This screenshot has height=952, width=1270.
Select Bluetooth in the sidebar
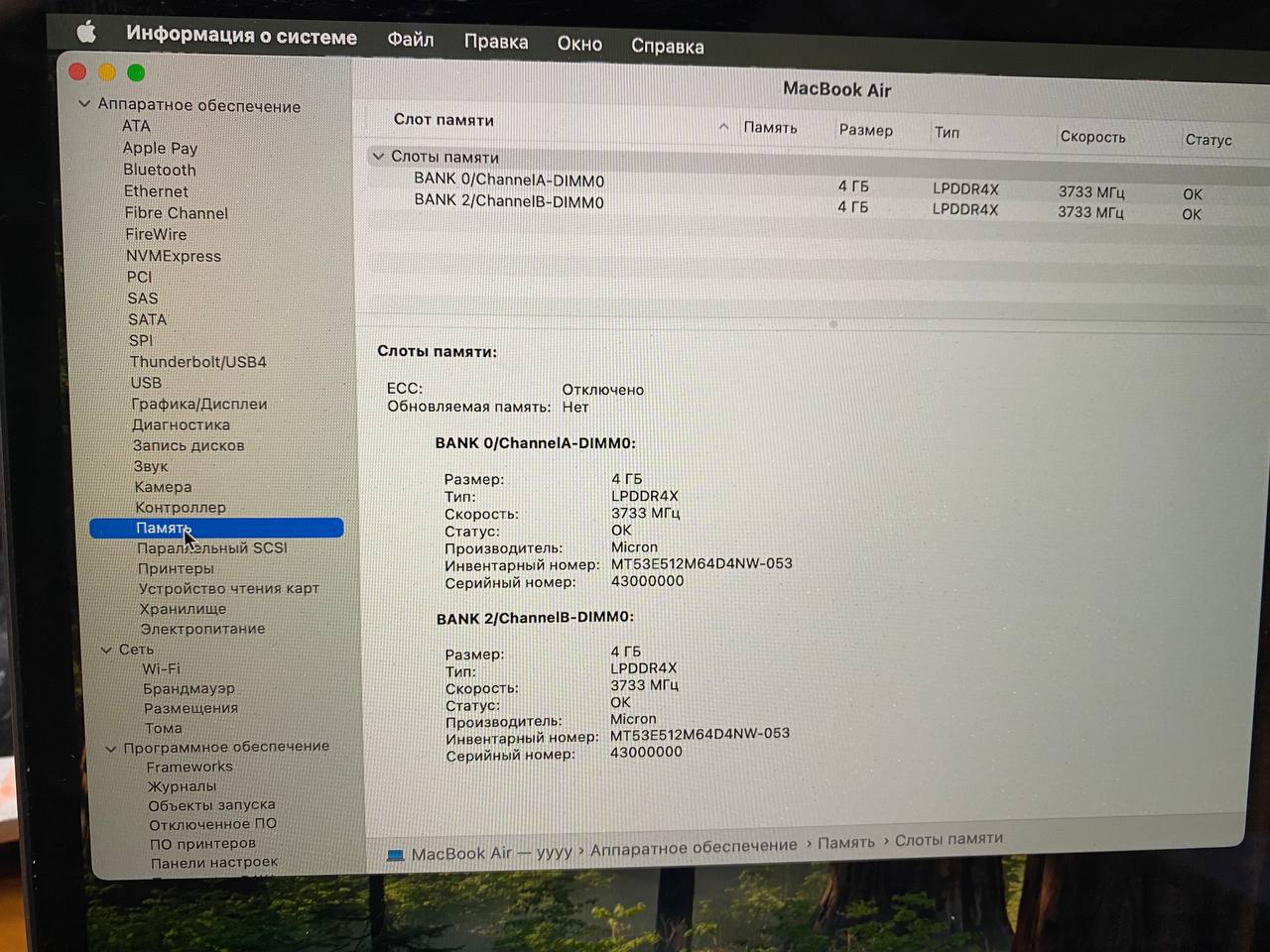[160, 170]
